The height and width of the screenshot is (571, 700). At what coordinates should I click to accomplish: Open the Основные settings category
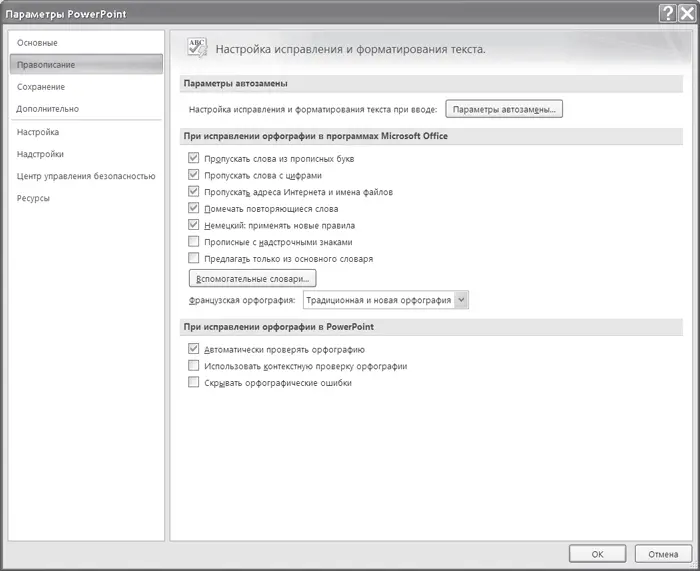38,43
